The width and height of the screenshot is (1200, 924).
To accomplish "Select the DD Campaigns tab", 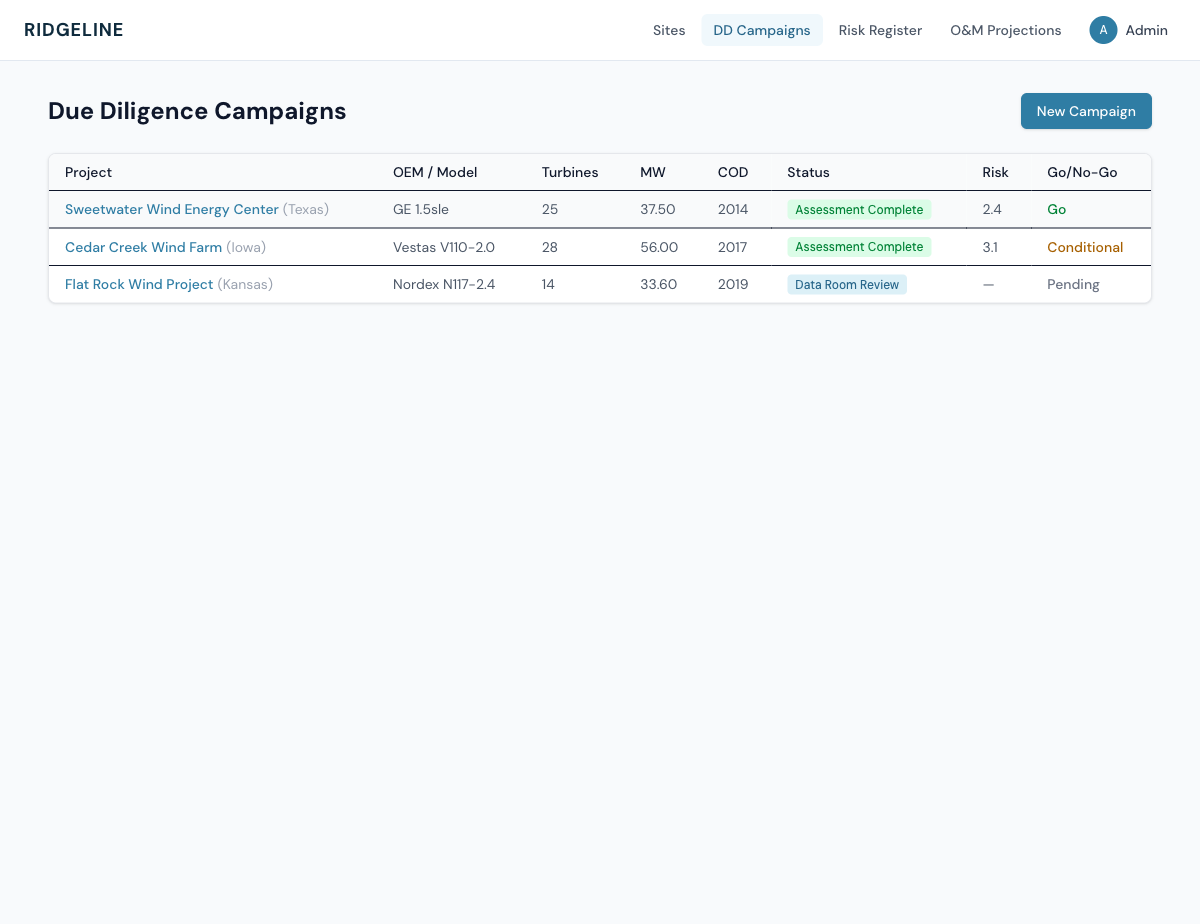I will tap(762, 30).
